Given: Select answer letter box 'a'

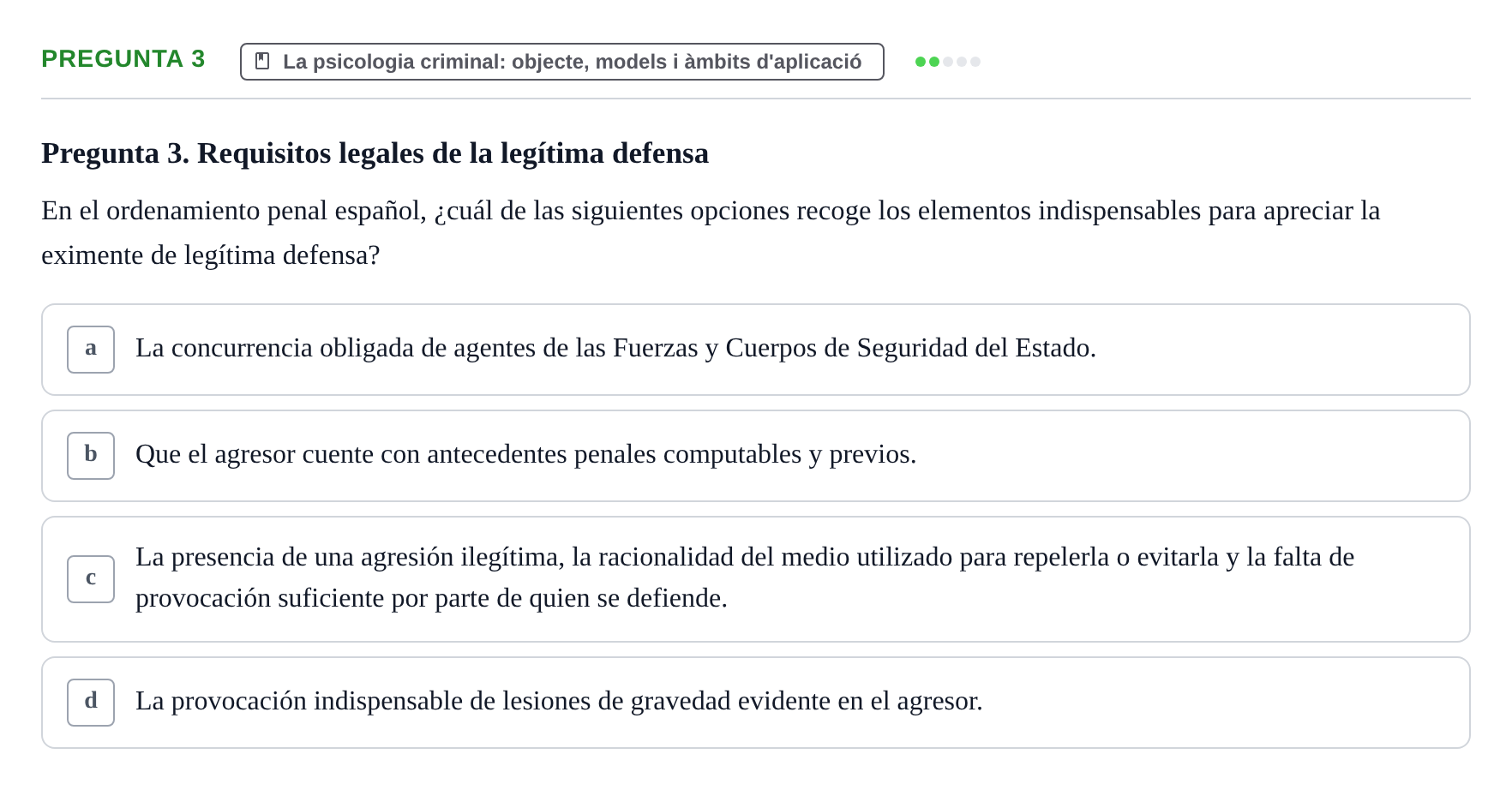Looking at the screenshot, I should tap(91, 350).
